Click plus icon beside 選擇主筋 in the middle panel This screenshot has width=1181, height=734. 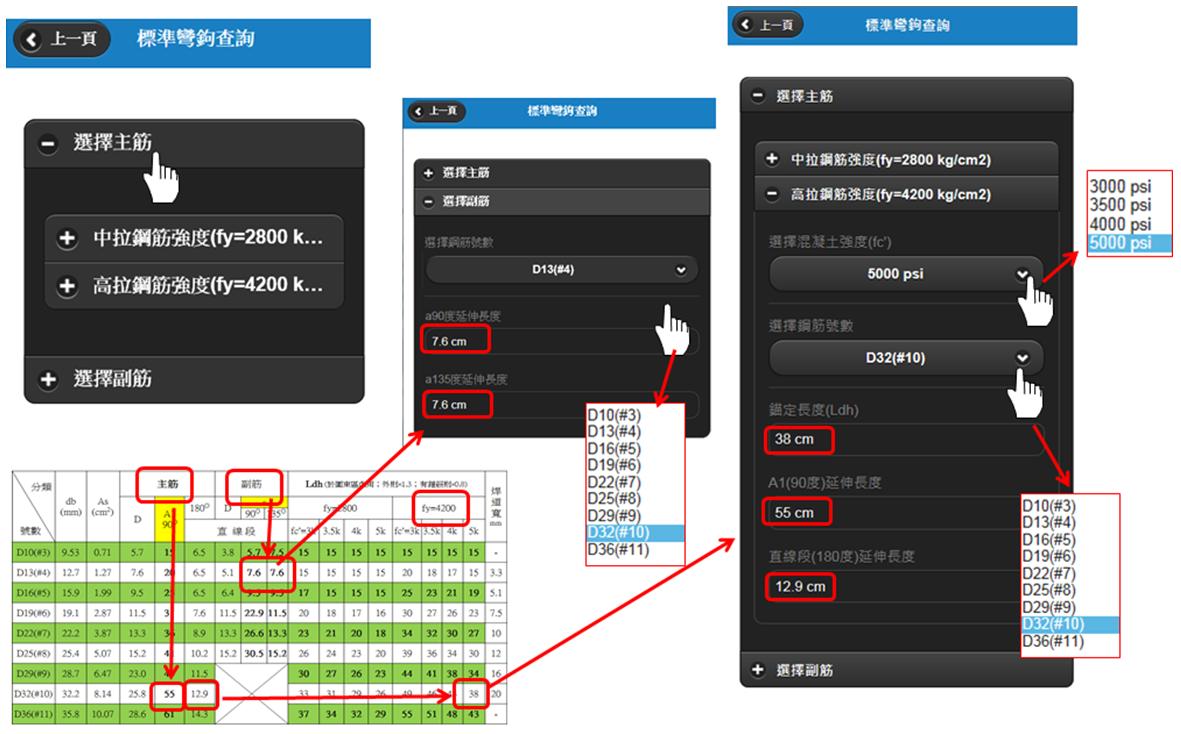pyautogui.click(x=429, y=173)
